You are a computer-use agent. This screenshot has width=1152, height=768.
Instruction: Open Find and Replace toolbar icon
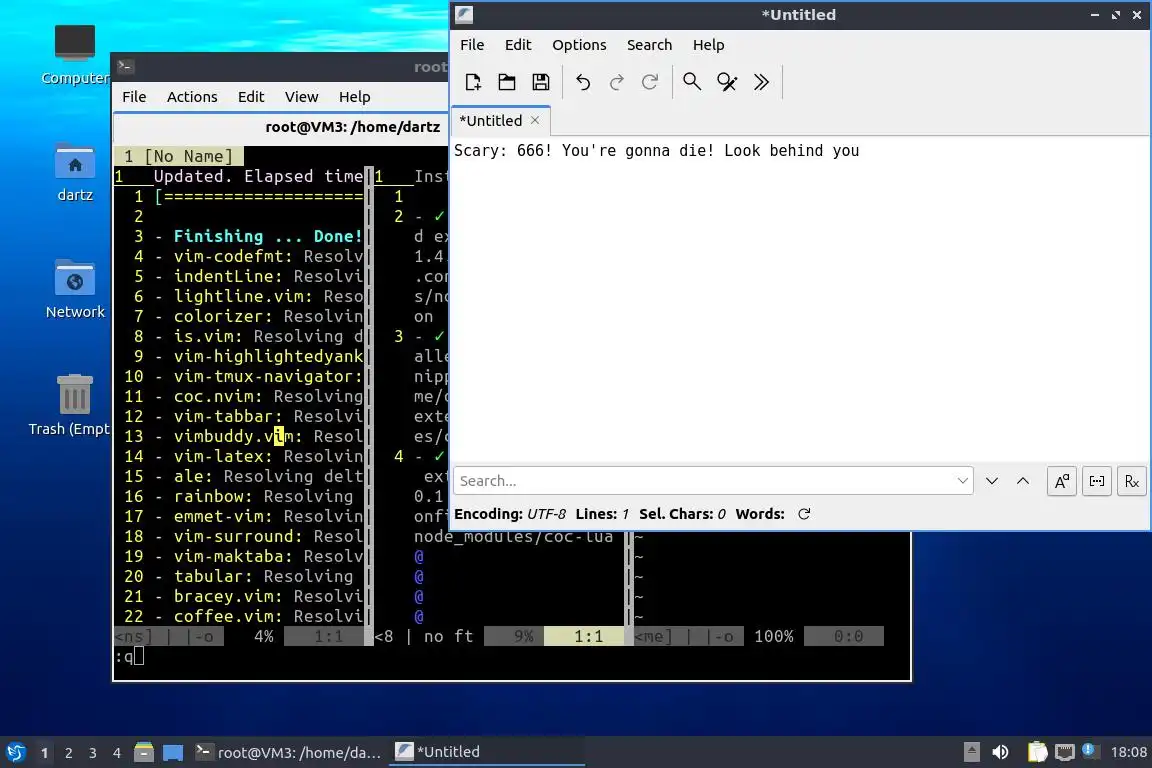point(727,82)
